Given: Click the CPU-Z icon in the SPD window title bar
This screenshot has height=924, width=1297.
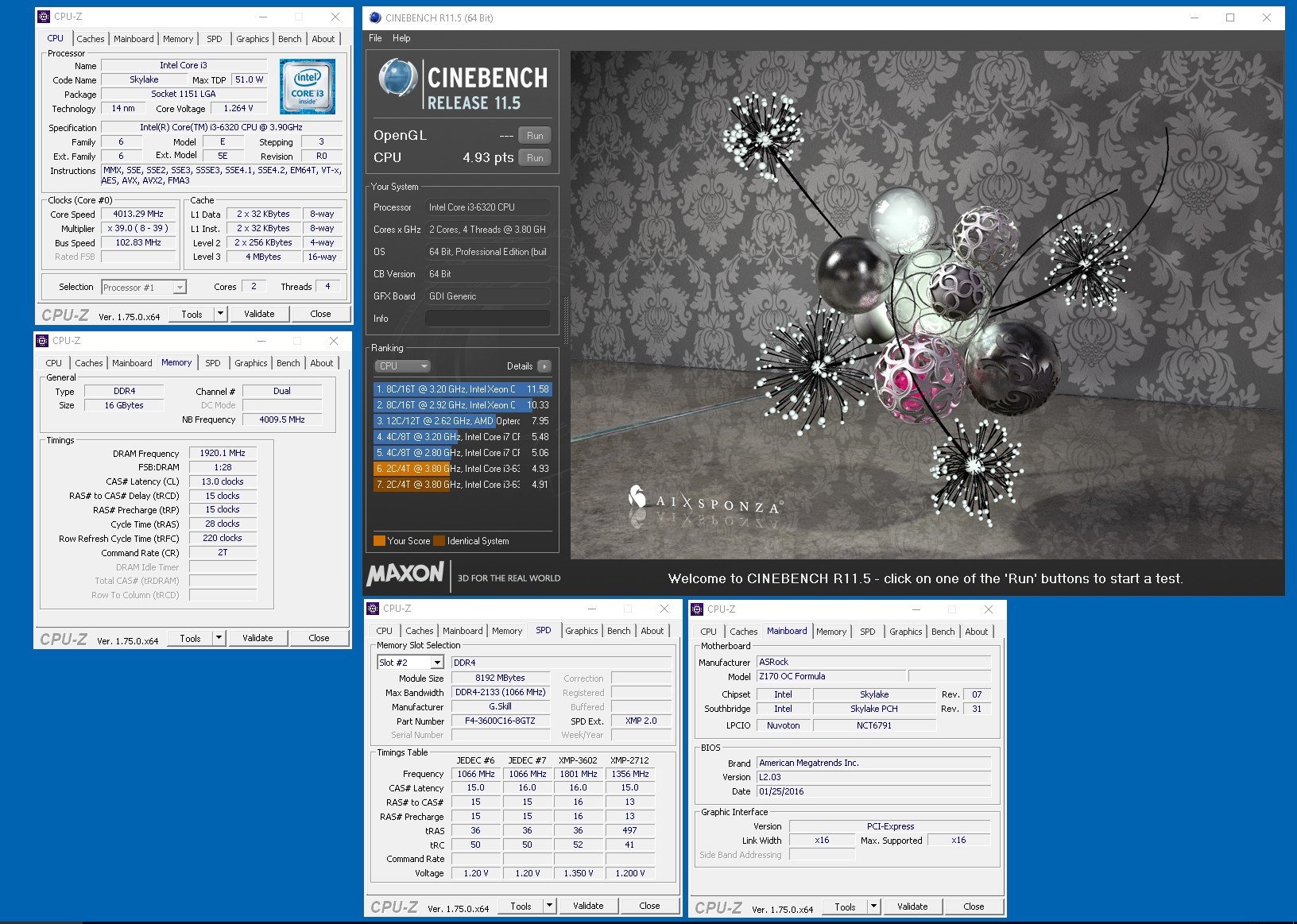Looking at the screenshot, I should click(373, 609).
